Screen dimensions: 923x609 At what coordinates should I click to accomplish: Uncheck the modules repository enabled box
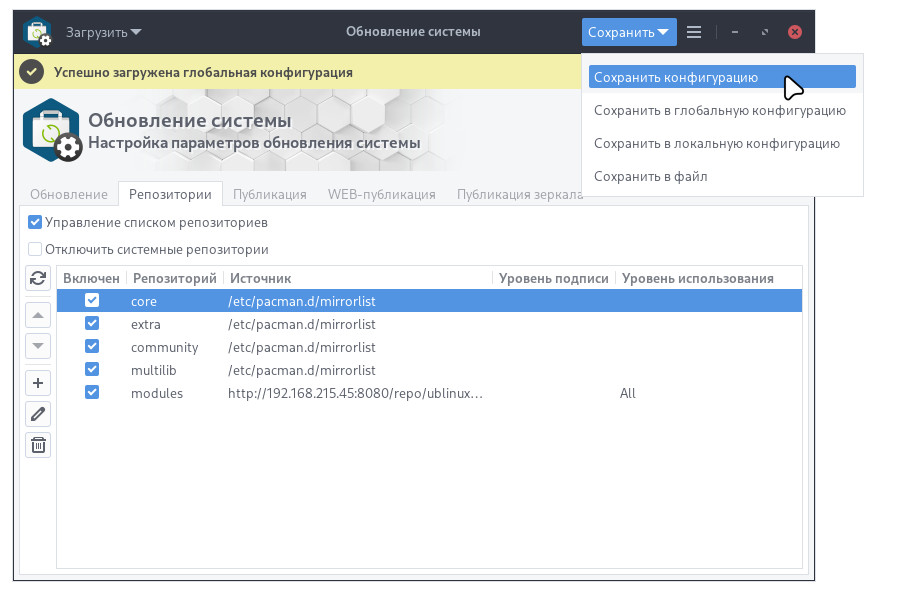[x=92, y=392]
